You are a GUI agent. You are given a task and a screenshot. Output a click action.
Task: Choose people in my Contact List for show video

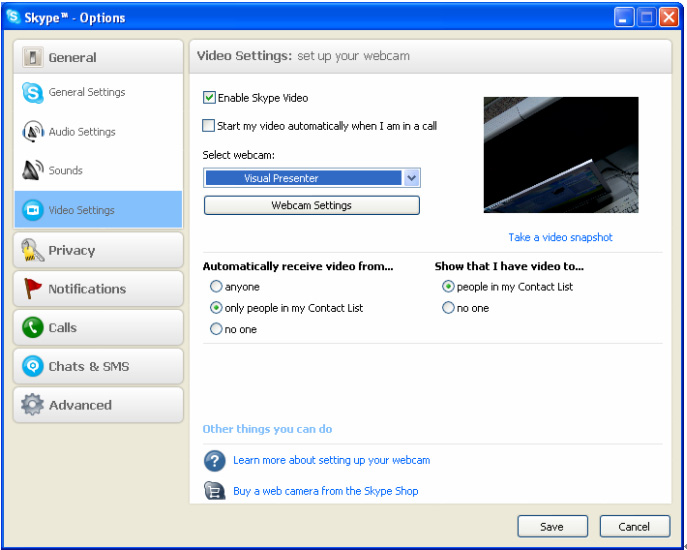coord(448,286)
